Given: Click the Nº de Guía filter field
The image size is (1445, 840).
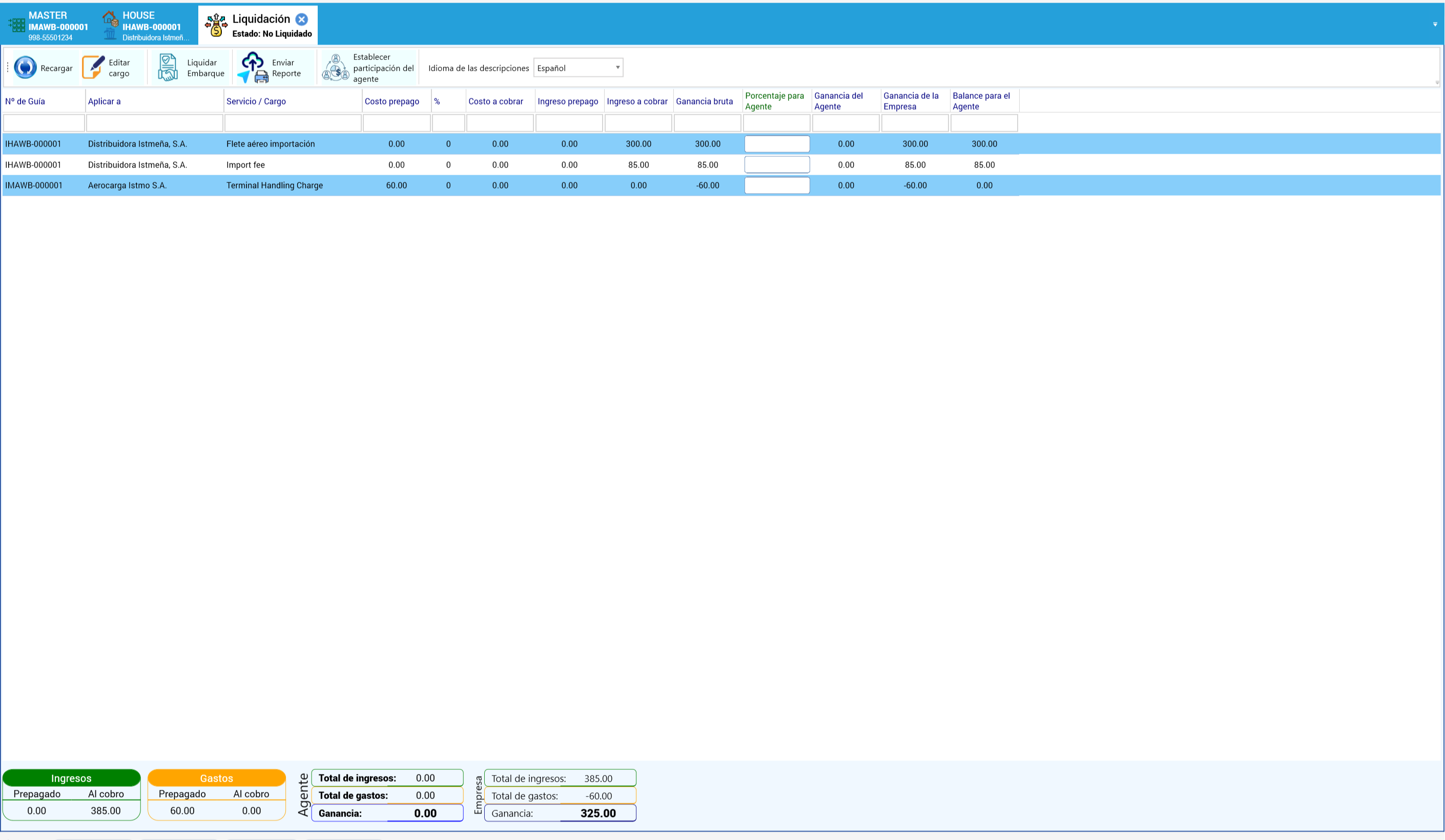Looking at the screenshot, I should coord(44,122).
